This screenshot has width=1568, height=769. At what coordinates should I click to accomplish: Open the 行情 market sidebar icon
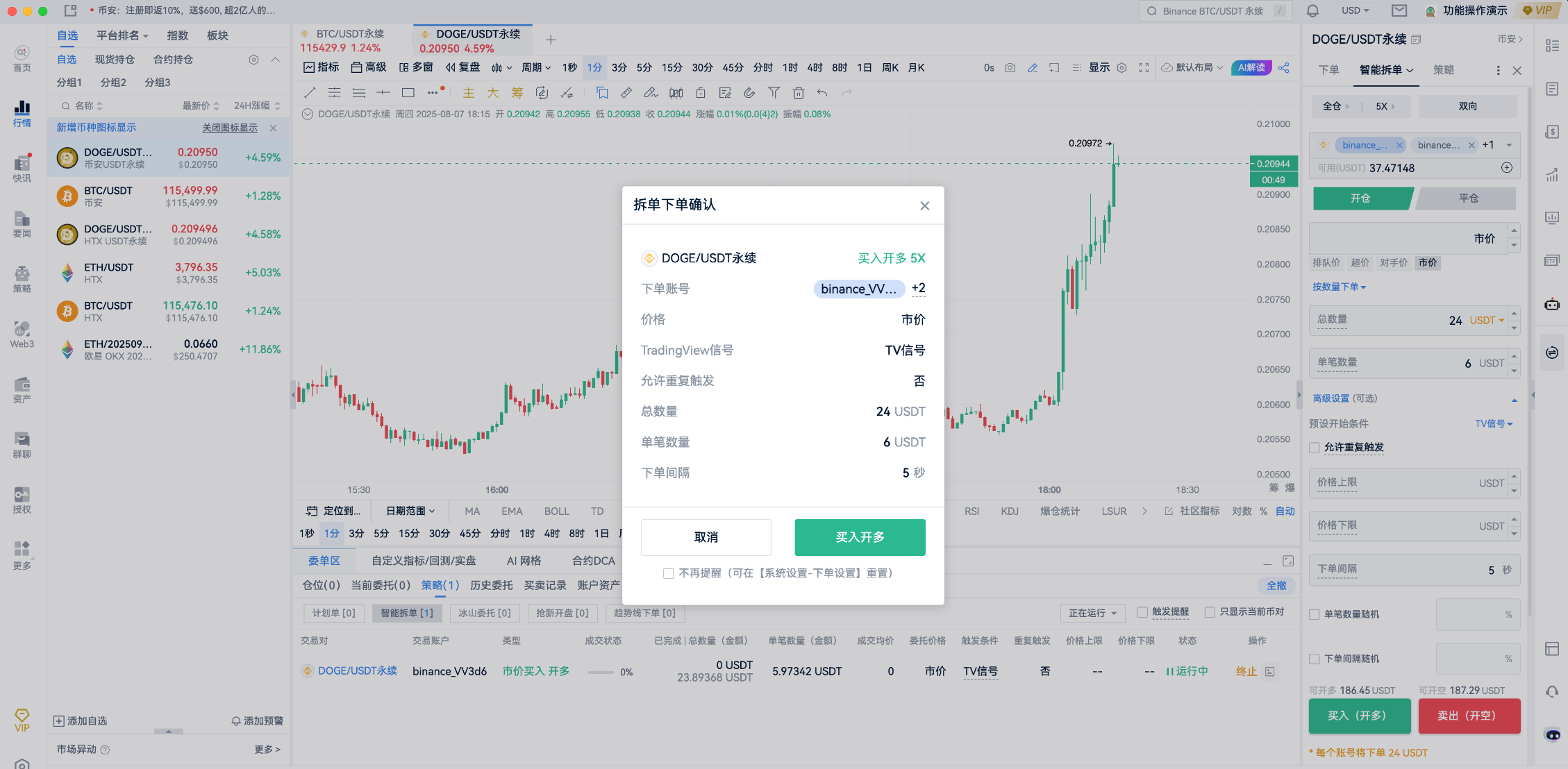(22, 113)
